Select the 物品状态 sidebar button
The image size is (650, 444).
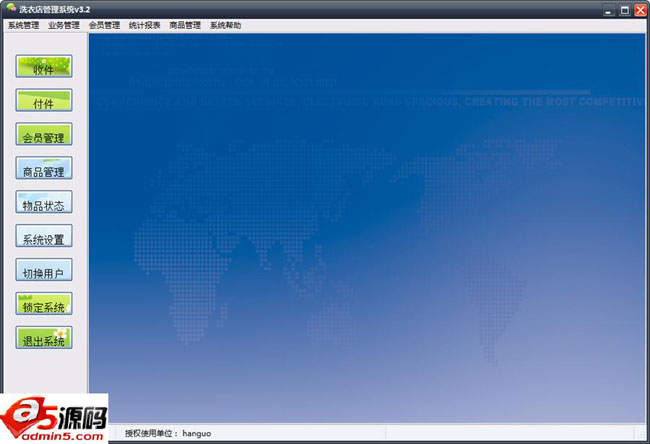(x=44, y=202)
